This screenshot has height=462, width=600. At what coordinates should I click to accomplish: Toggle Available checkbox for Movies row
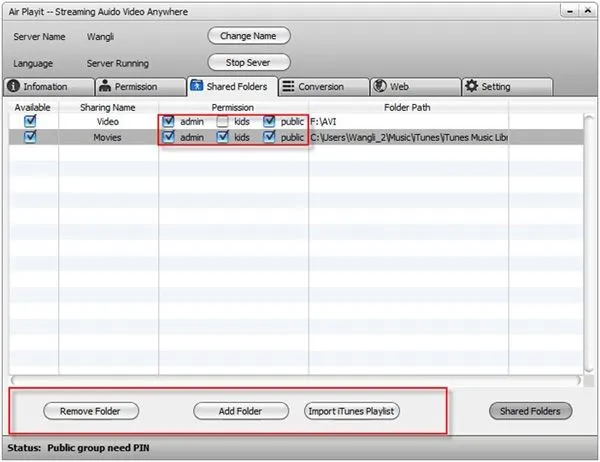tap(30, 137)
